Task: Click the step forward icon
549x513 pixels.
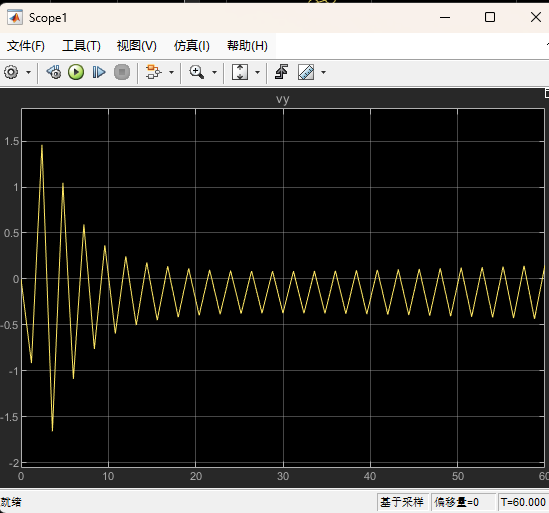Action: [99, 72]
